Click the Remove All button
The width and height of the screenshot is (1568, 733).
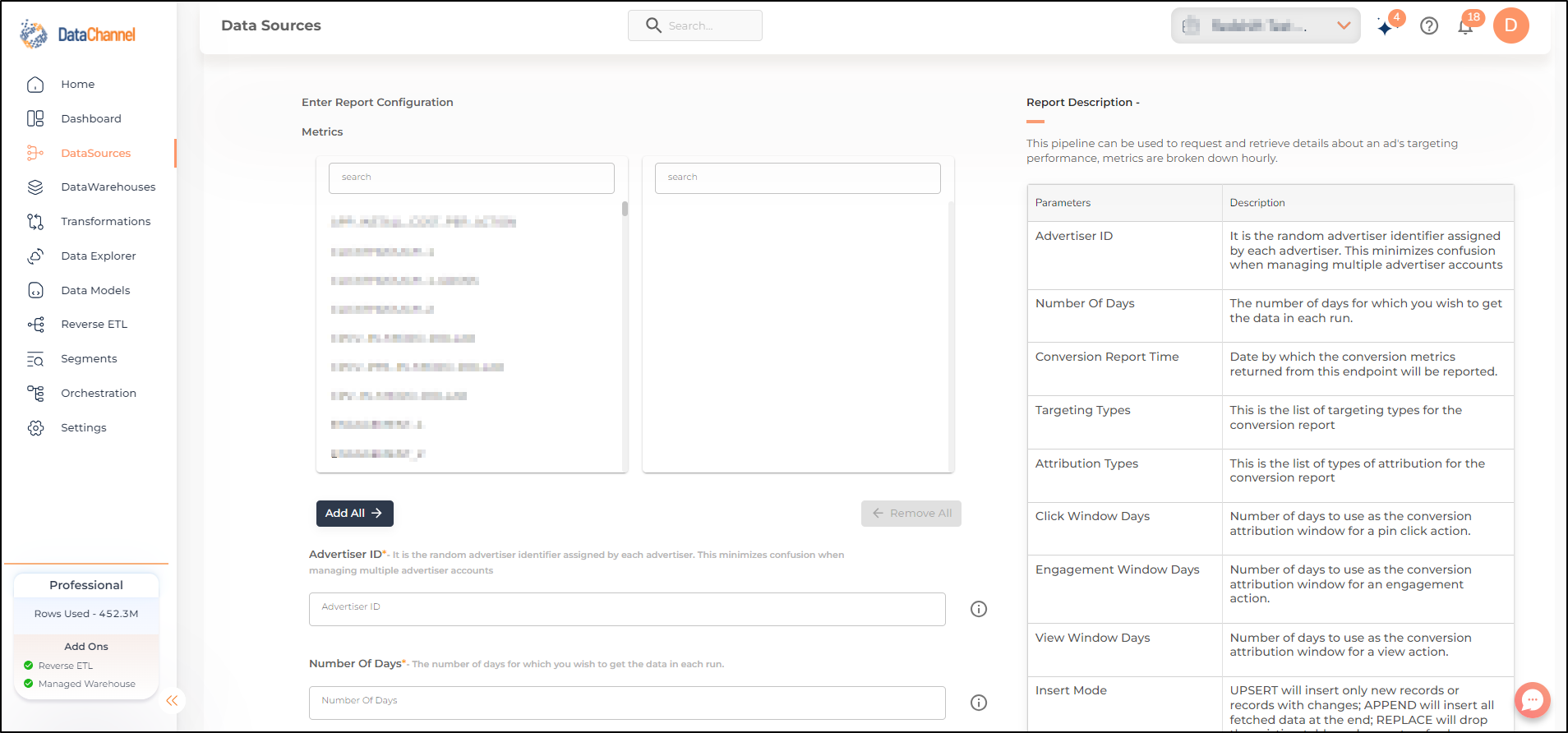coord(911,514)
